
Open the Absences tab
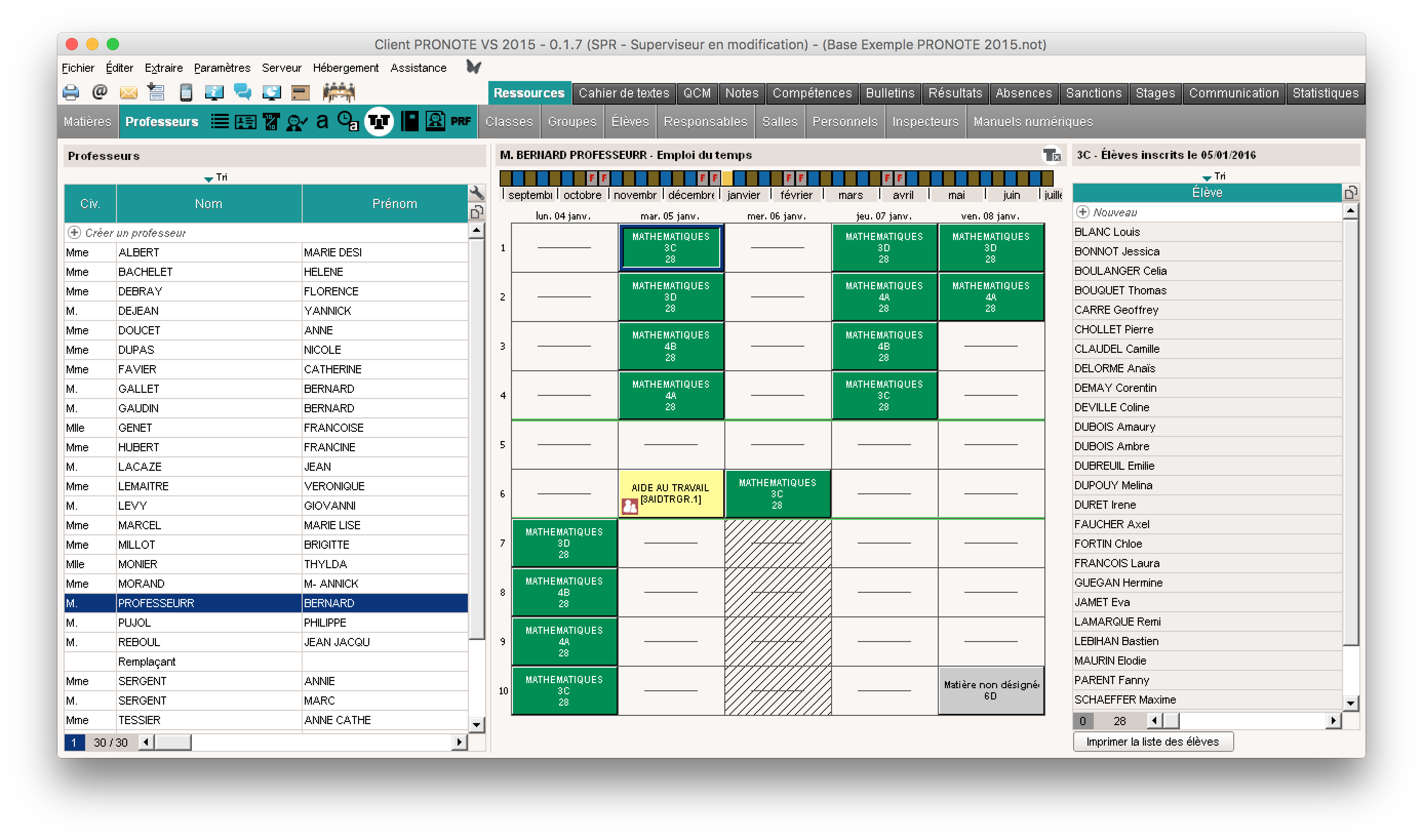[1023, 93]
